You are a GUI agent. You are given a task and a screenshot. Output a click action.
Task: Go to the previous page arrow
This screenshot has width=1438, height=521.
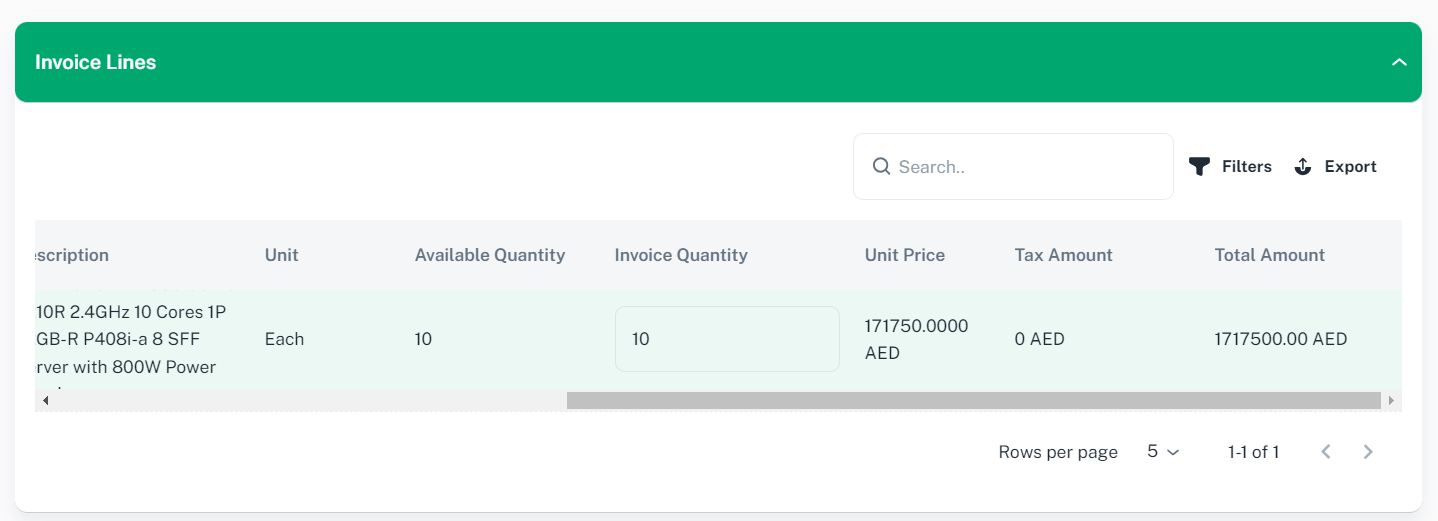tap(1326, 452)
